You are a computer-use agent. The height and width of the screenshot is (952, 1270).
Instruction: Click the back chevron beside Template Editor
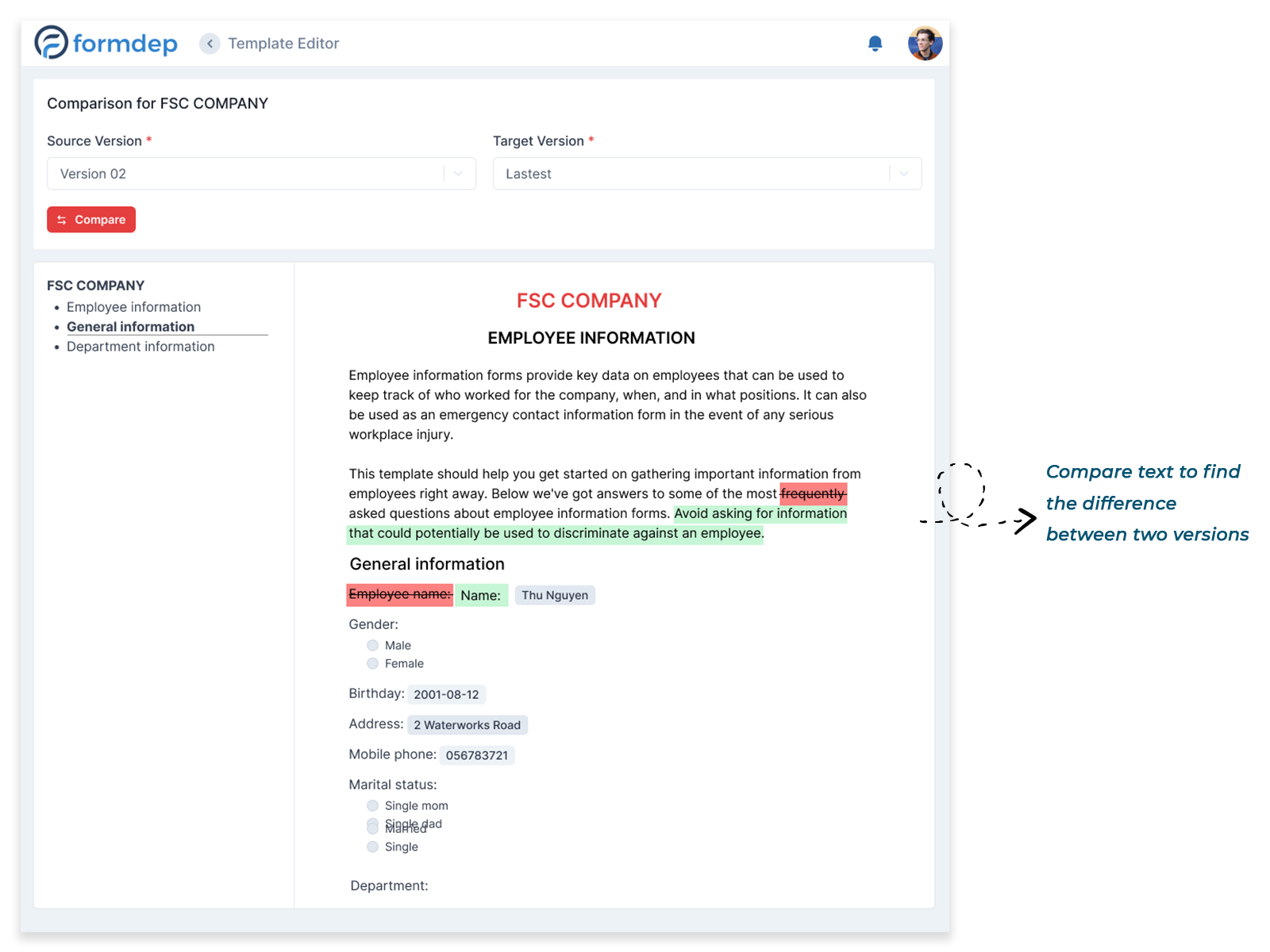pos(210,44)
